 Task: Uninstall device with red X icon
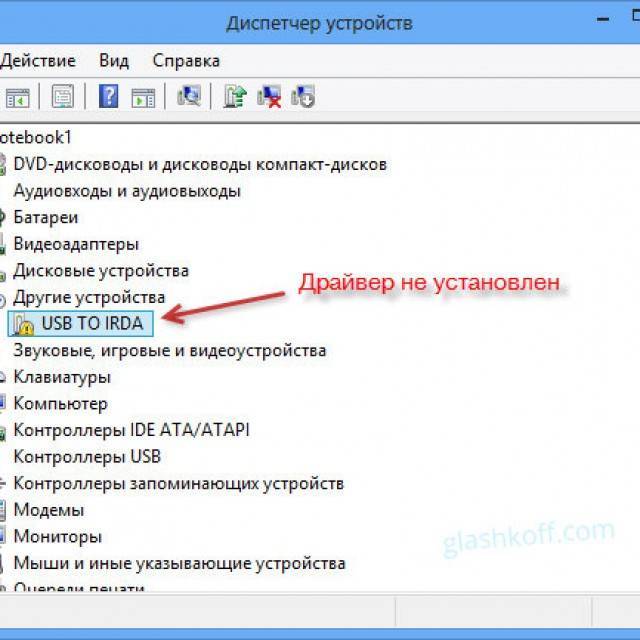269,96
